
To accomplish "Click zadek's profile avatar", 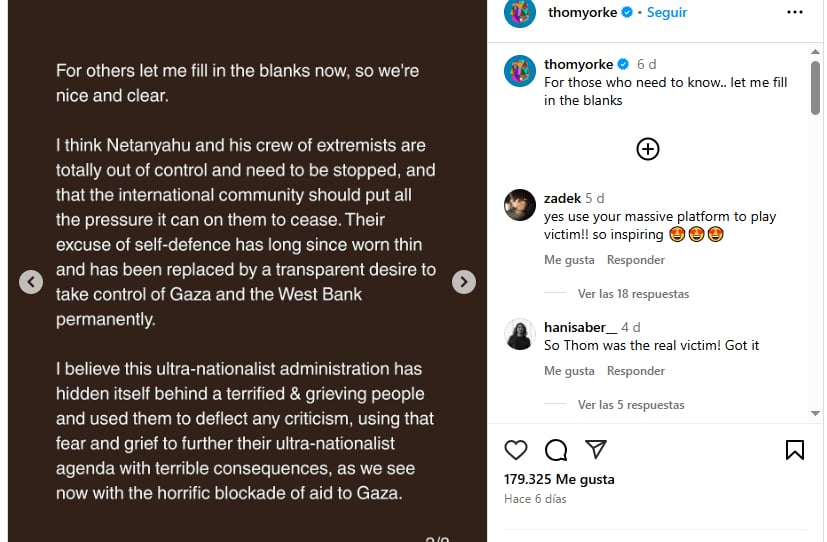I will tap(520, 205).
